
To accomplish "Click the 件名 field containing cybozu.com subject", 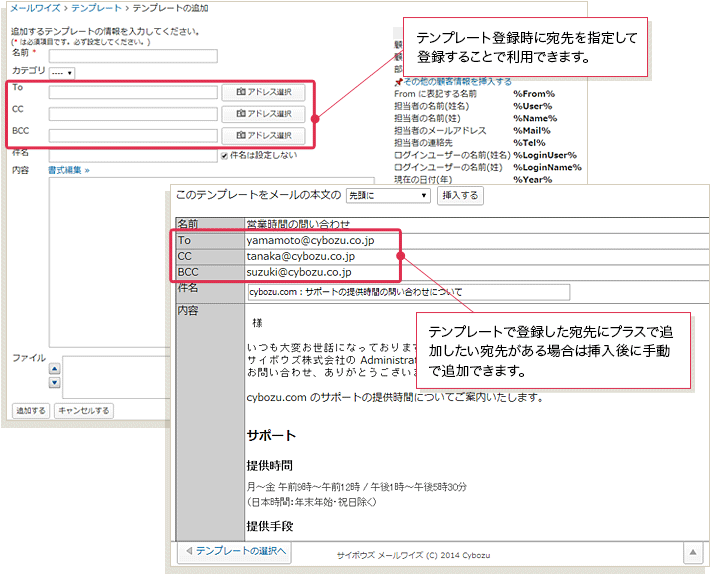I will tap(408, 292).
